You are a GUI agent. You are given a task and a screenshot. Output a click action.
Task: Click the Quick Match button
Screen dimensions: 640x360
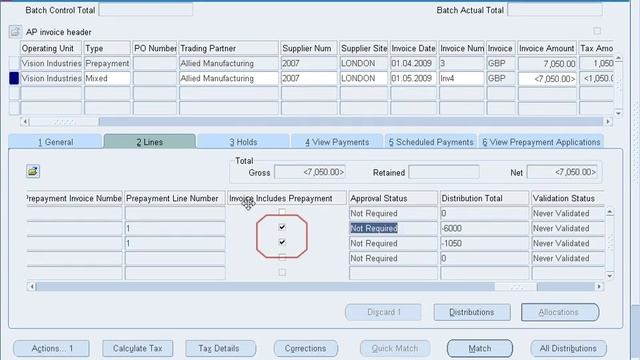(395, 349)
